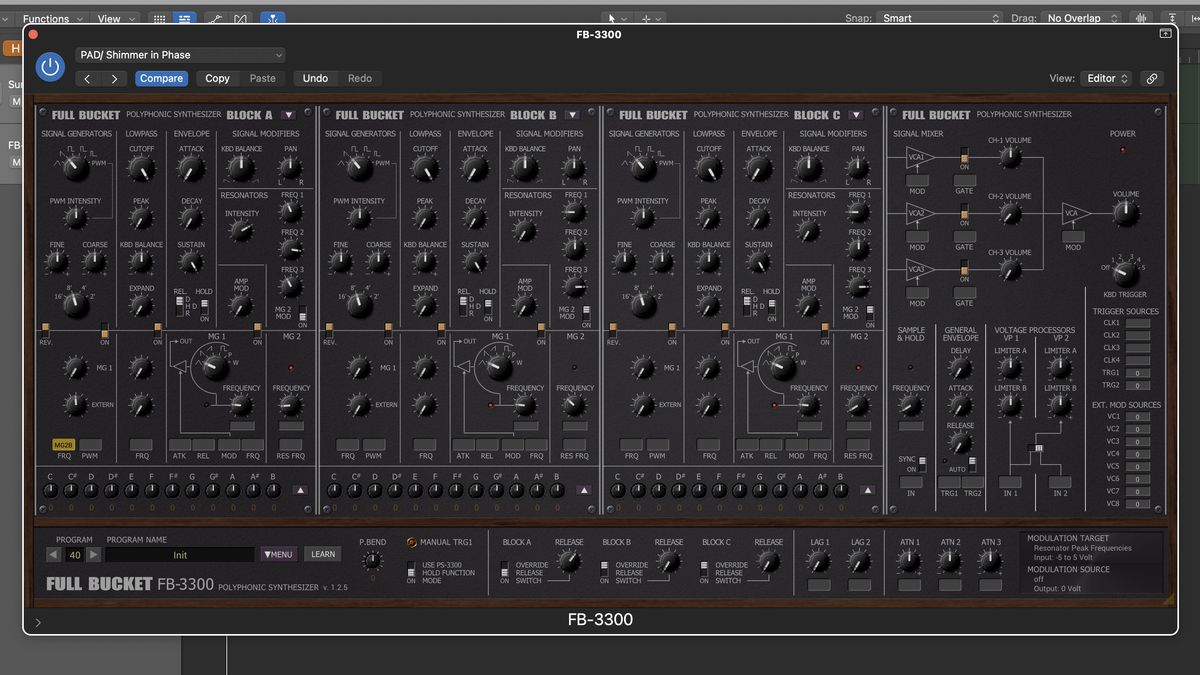
Task: Open the Block B header dropdown arrow
Action: [x=572, y=115]
